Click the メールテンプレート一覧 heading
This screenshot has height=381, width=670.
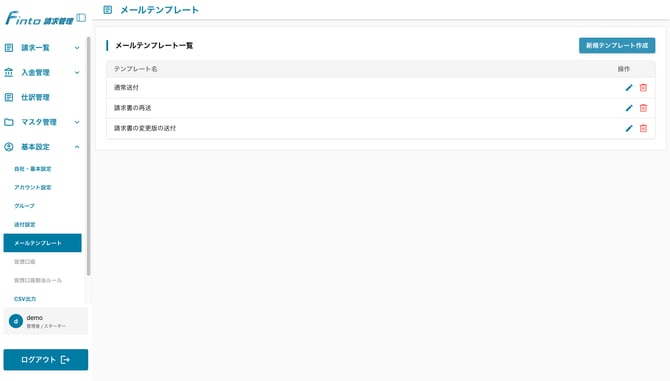tap(154, 45)
